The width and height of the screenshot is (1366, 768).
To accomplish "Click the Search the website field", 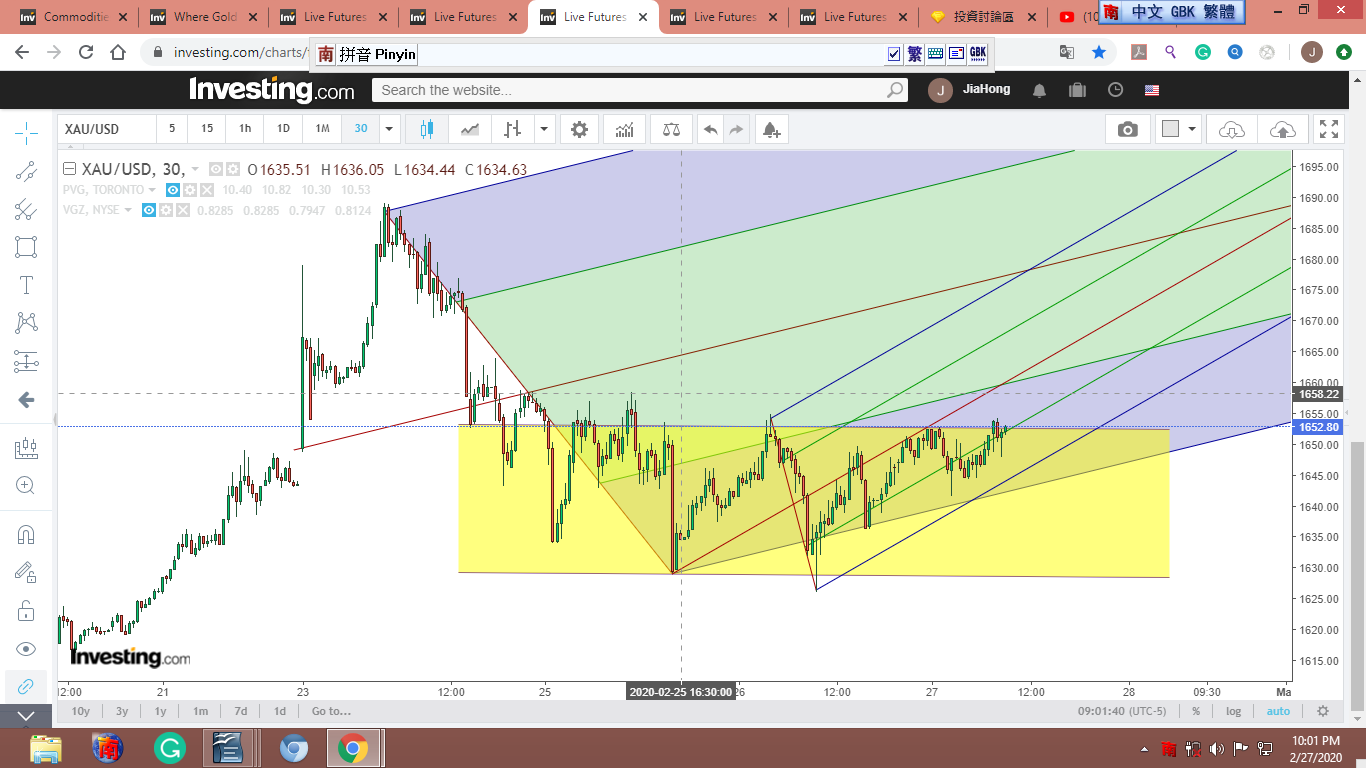I will pos(640,90).
